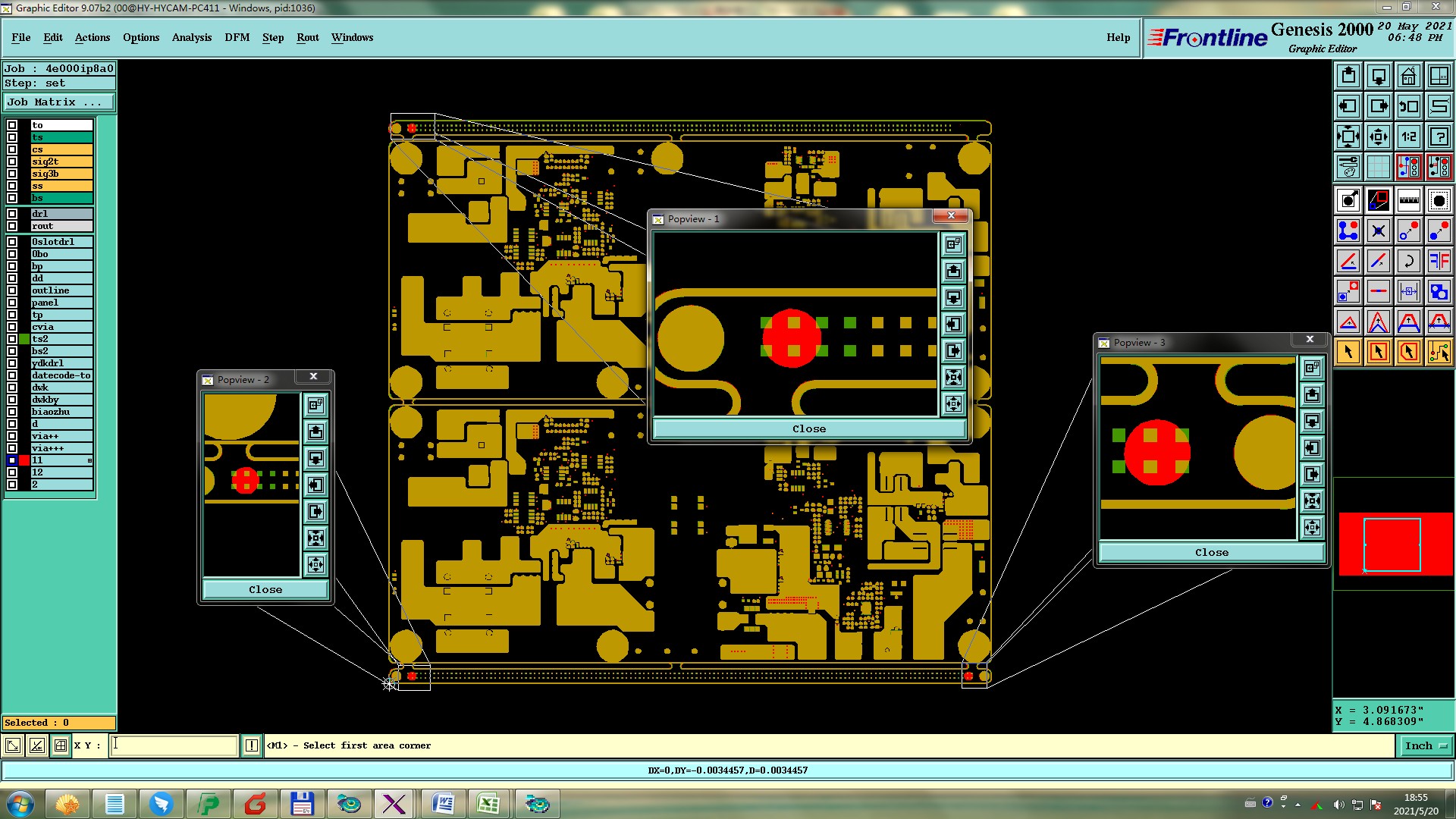Toggle checkbox for the drl layer
The width and height of the screenshot is (1456, 819).
[x=12, y=214]
